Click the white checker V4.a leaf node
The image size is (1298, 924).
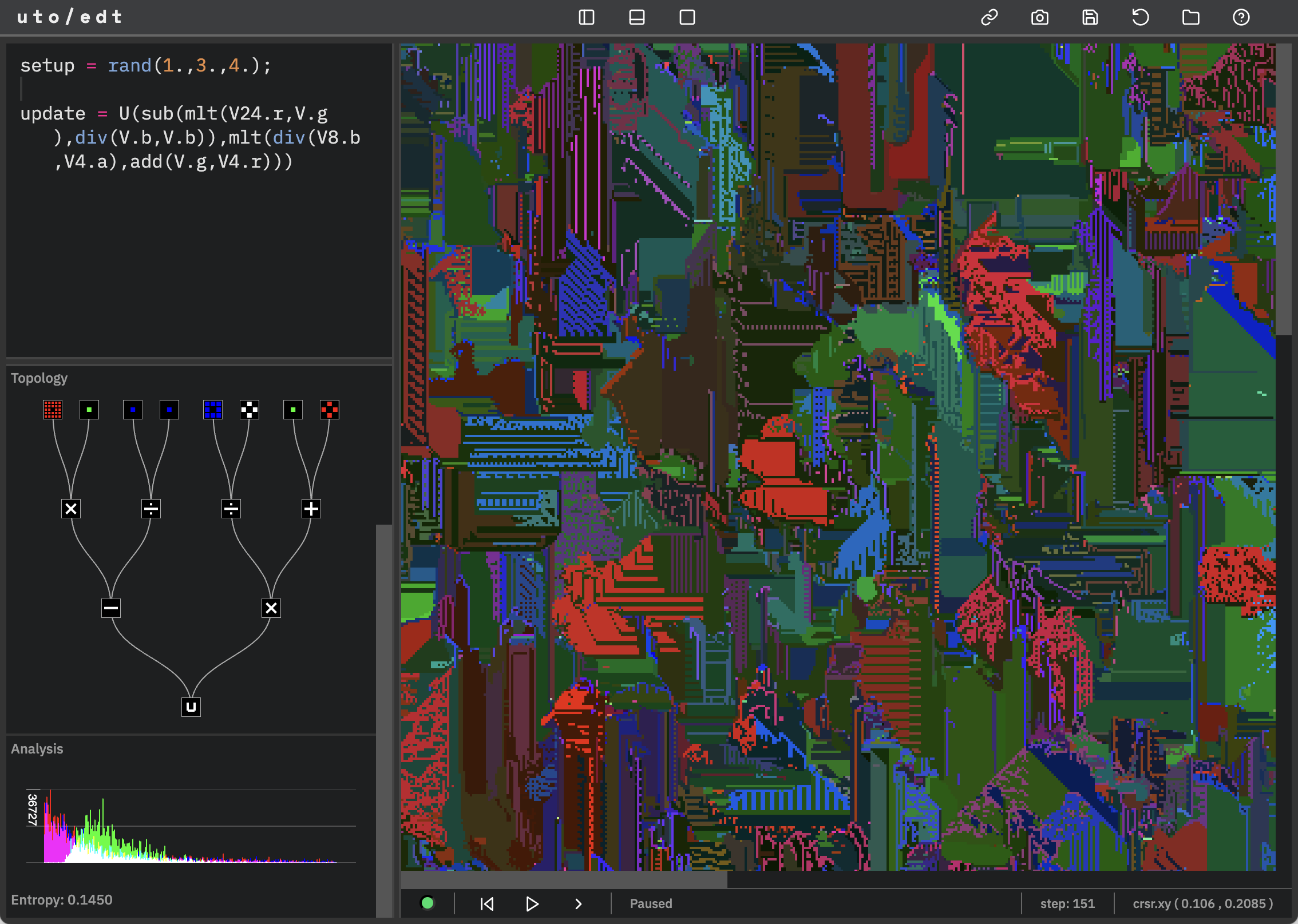tap(250, 410)
